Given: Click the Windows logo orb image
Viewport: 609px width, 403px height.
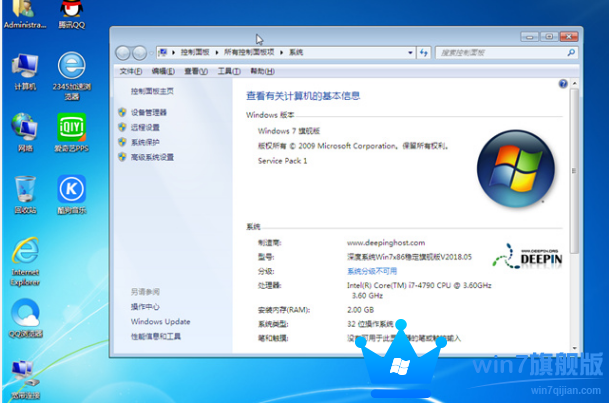Looking at the screenshot, I should [516, 168].
